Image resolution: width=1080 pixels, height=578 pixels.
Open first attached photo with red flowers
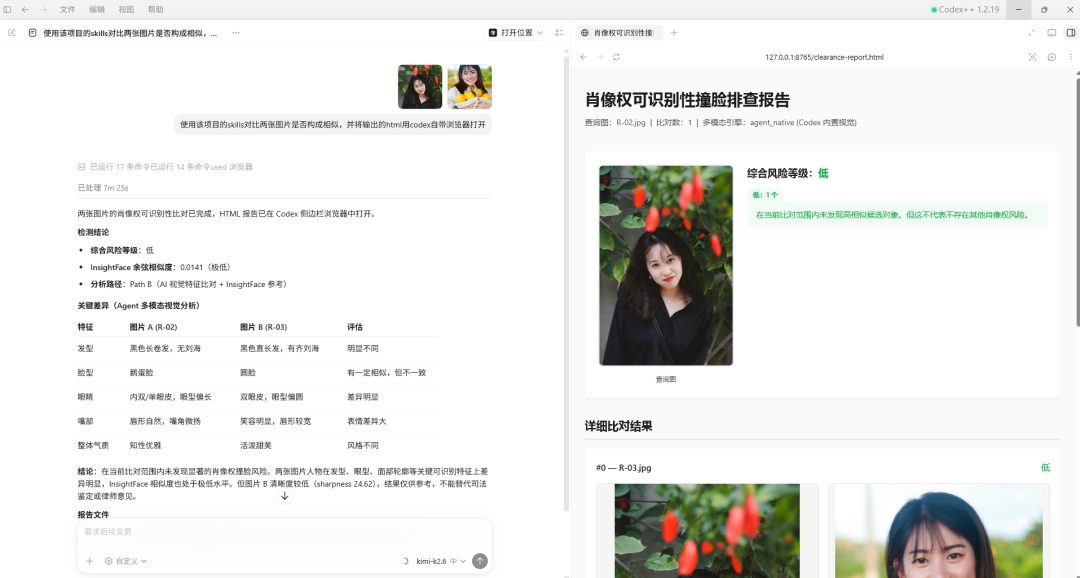click(x=420, y=87)
